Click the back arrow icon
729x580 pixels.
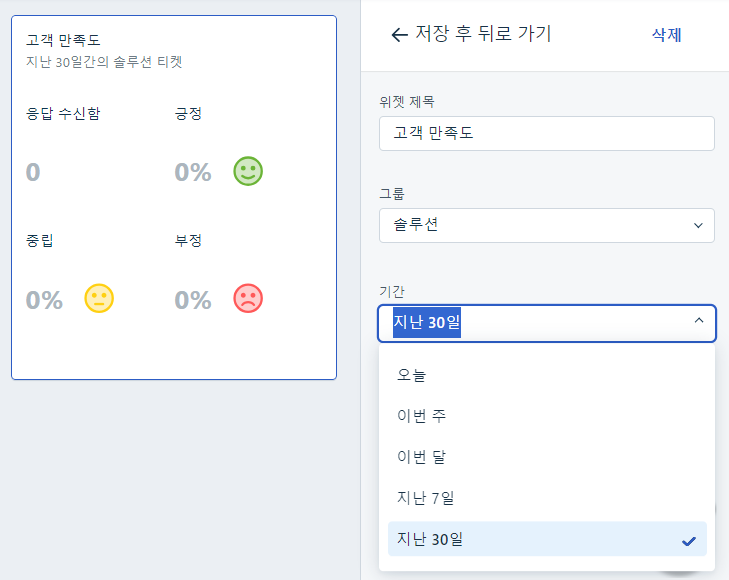tap(399, 35)
